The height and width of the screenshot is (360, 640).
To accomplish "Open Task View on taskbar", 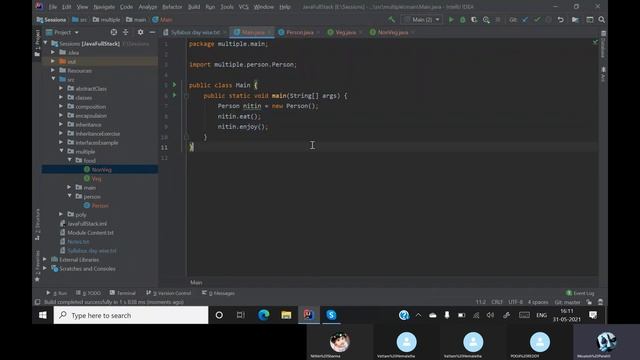I will tap(241, 315).
